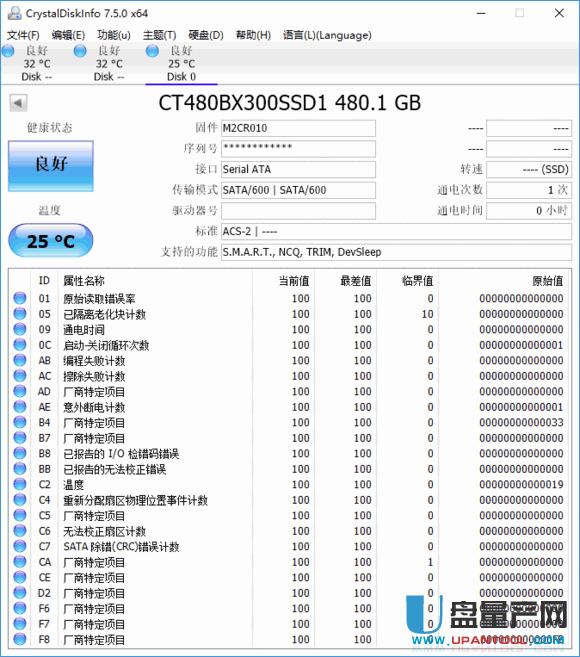
Task: Click status icon for attribute CA
Action: tap(20, 561)
